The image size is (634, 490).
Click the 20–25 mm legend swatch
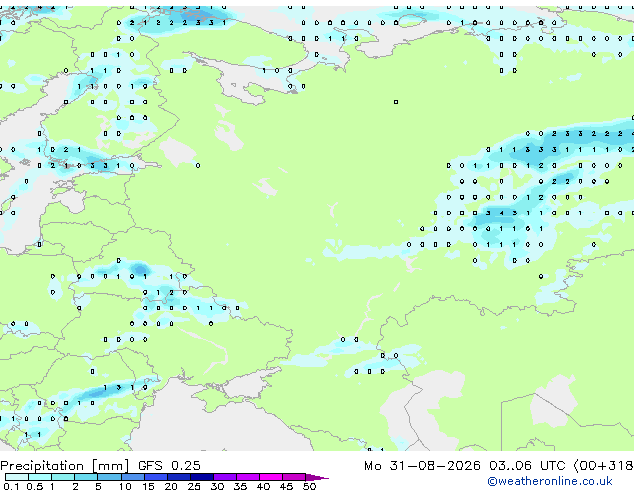[178, 477]
